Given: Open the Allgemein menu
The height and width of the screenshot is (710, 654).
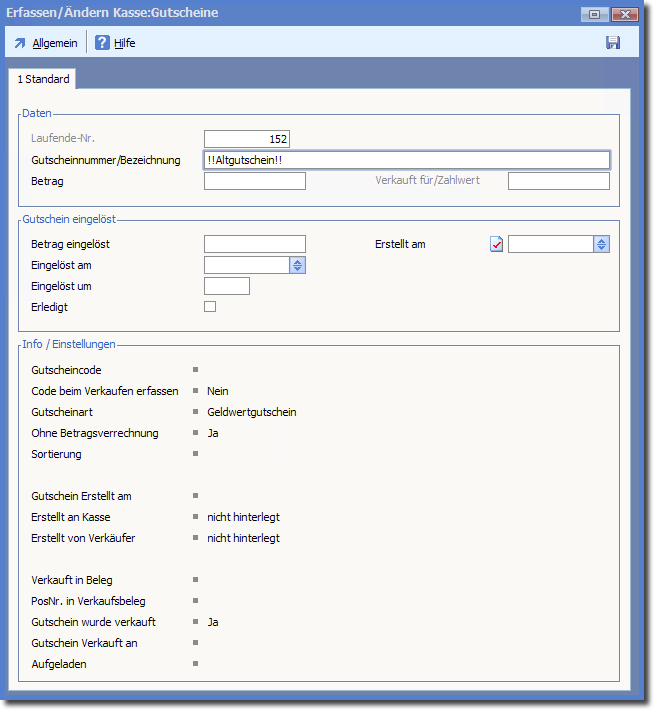Looking at the screenshot, I should 54,43.
